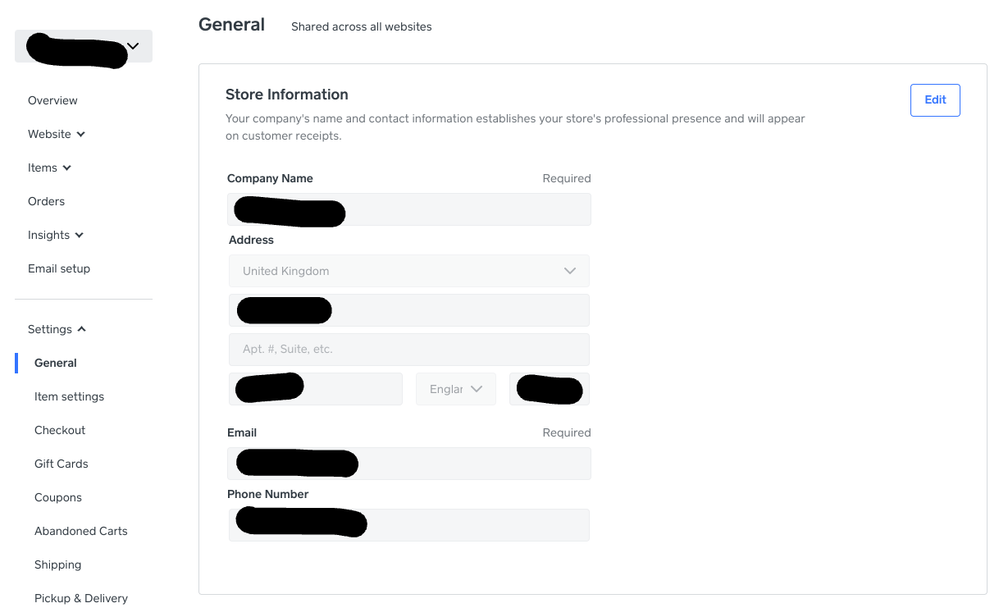This screenshot has width=999, height=609.
Task: Open Item settings
Action: 69,396
